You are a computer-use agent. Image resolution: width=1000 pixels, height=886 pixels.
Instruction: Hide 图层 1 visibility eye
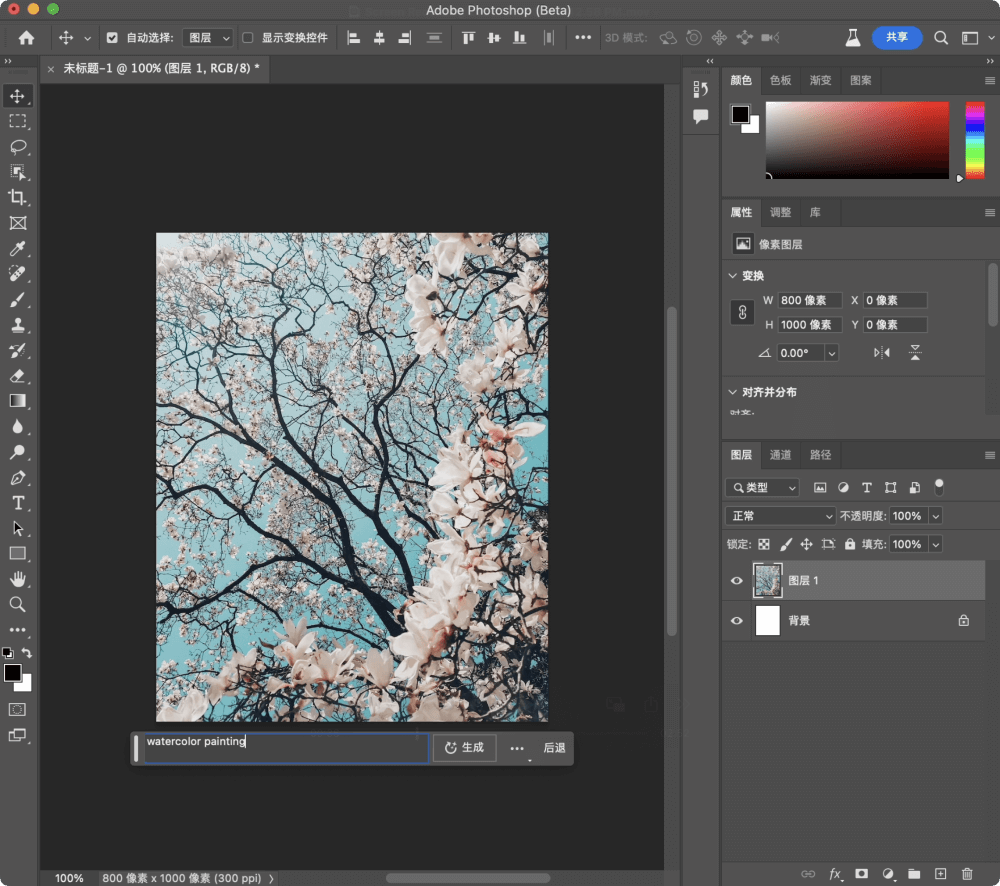pos(737,580)
